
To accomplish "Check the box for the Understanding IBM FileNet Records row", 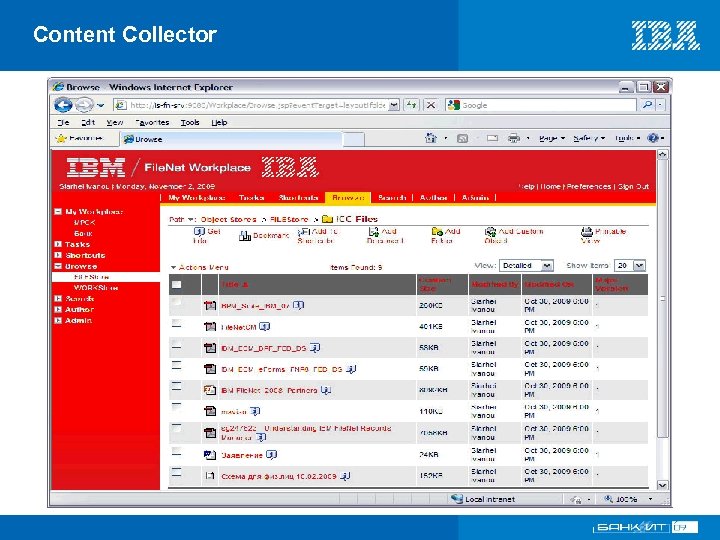I will (x=176, y=428).
